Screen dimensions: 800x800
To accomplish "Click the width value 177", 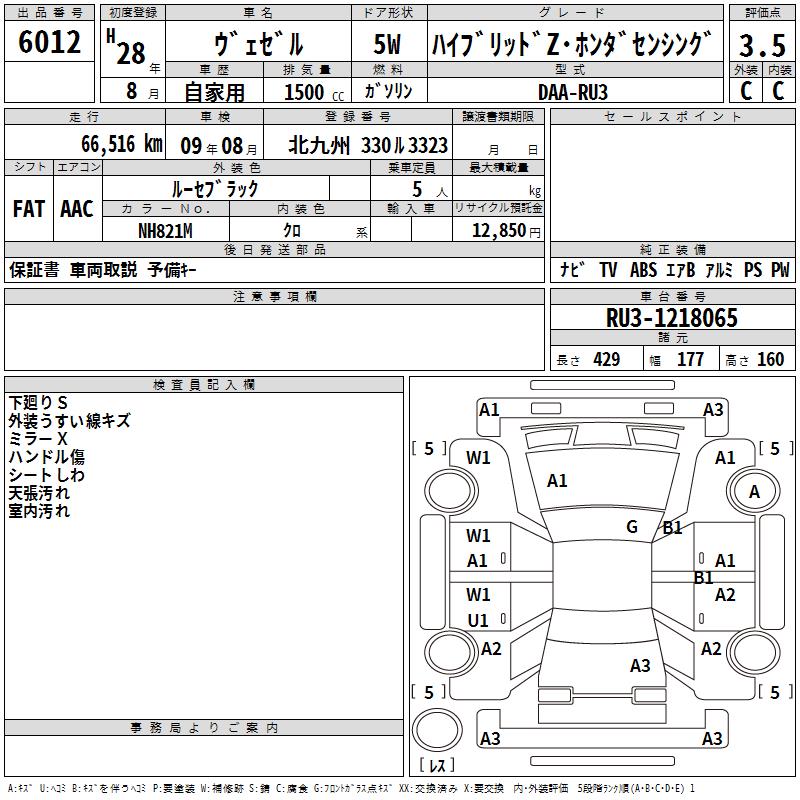I will click(690, 360).
